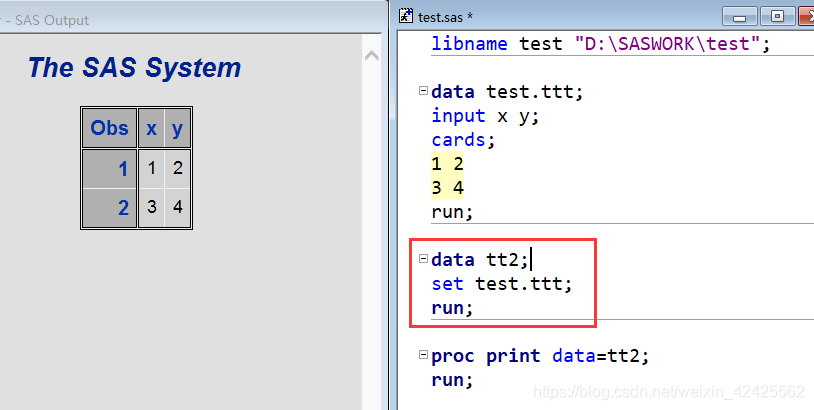Click the run; line after cards data
Screen dimensions: 814x410
pos(452,212)
